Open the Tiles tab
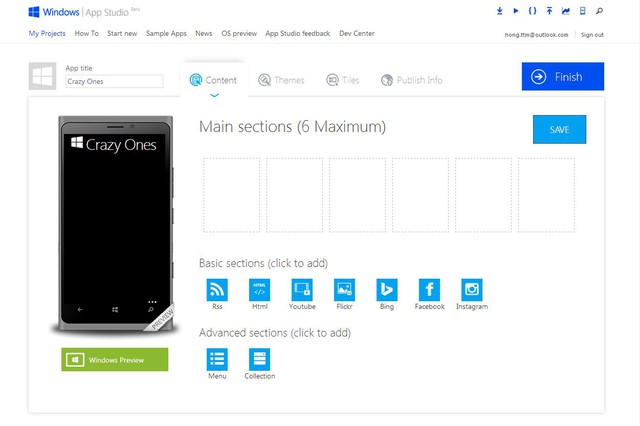Image resolution: width=640 pixels, height=426 pixels. (343, 80)
